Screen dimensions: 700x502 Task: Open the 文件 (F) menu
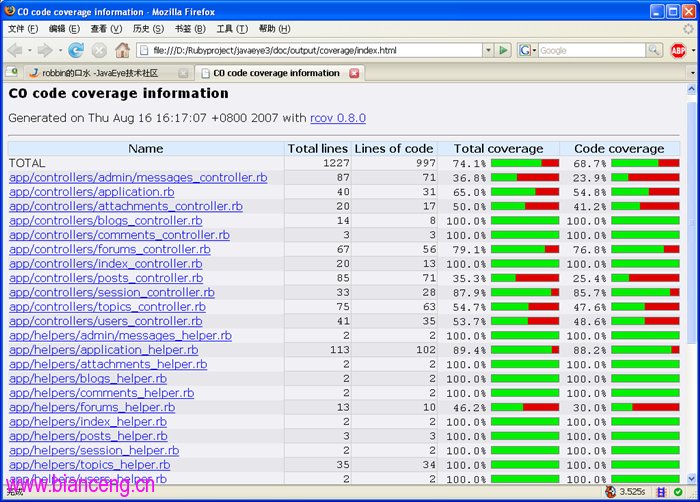(x=23, y=29)
